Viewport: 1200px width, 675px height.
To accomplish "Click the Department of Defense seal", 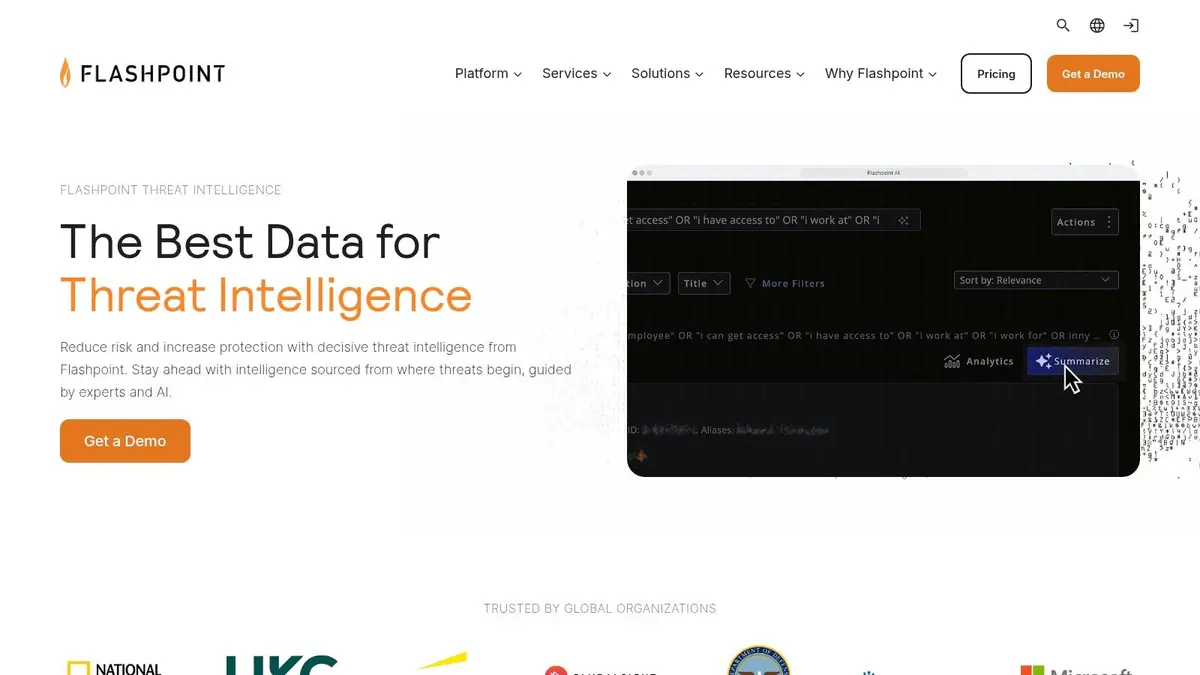I will (758, 660).
